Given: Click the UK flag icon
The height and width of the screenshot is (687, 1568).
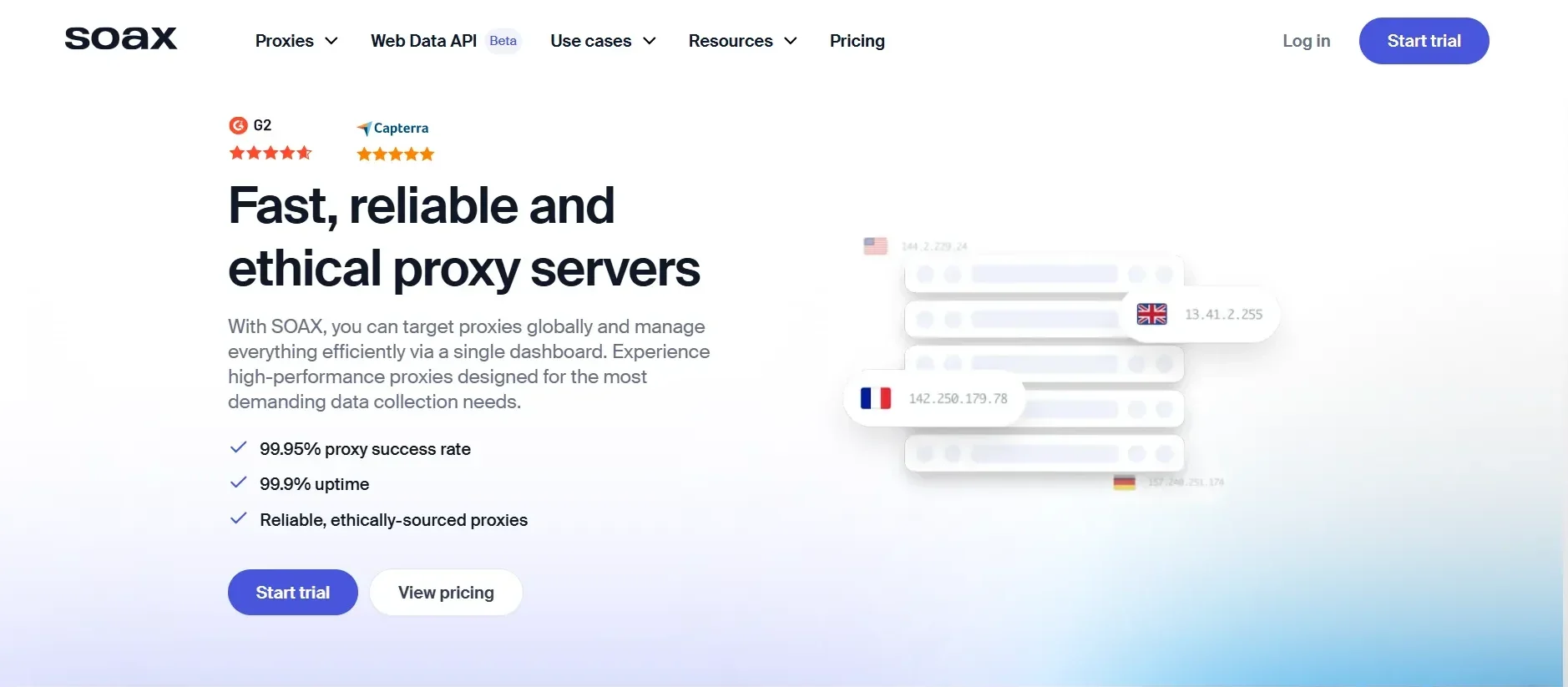Looking at the screenshot, I should 1152,314.
